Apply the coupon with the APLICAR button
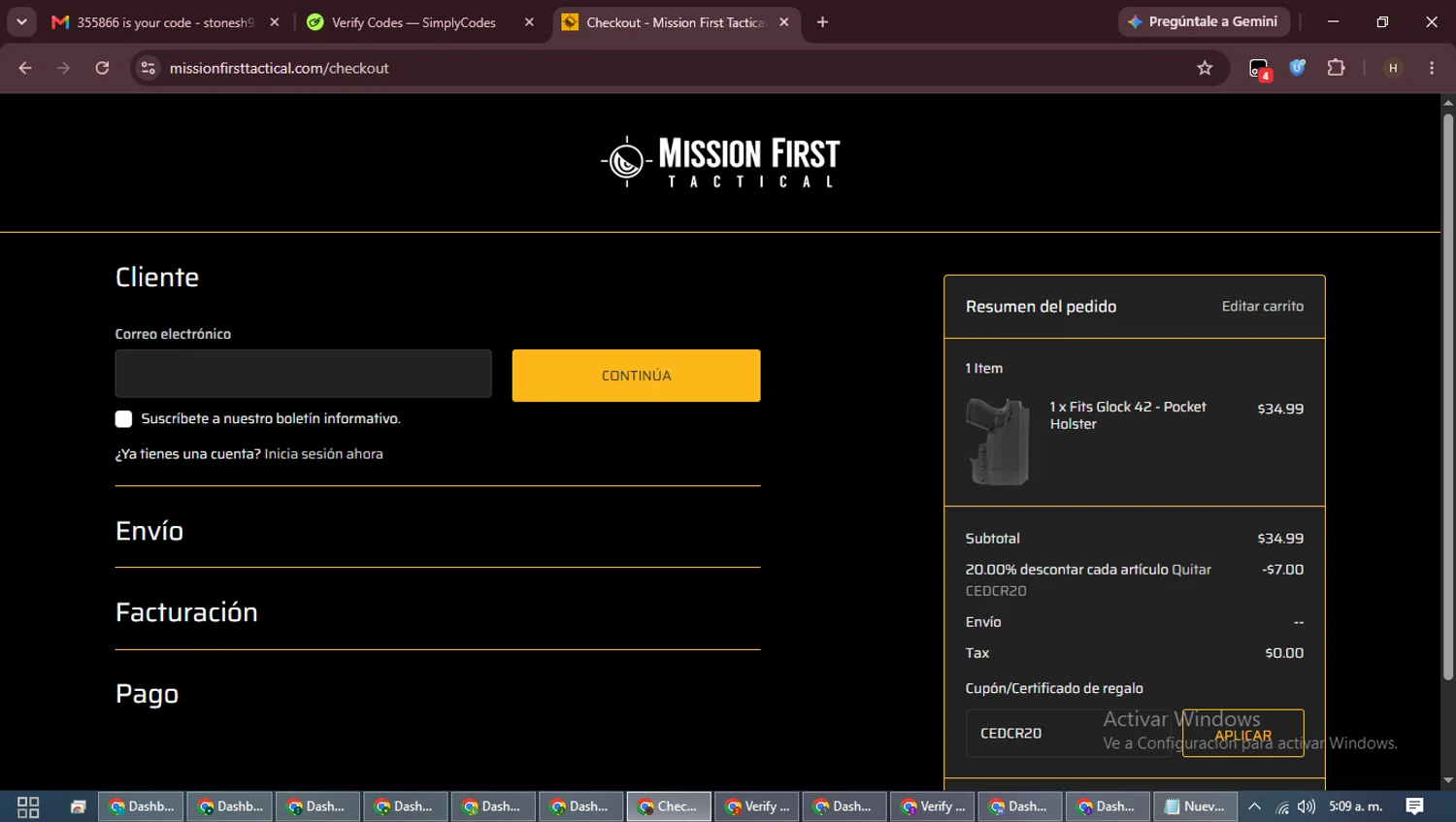 pos(1242,734)
